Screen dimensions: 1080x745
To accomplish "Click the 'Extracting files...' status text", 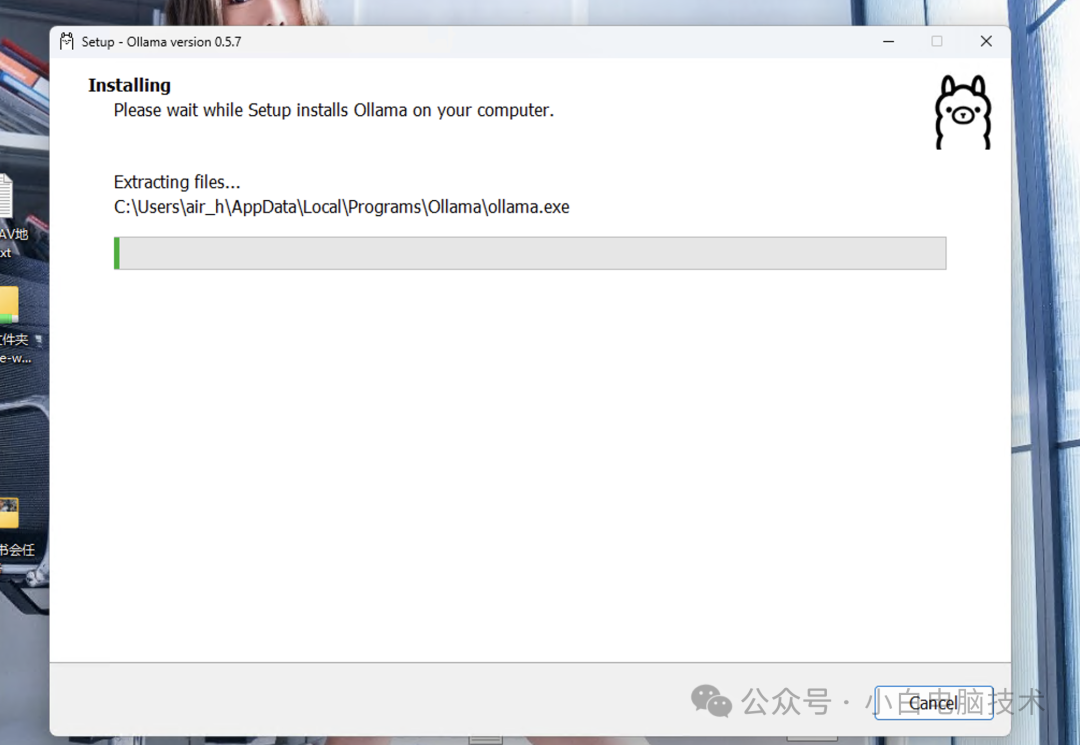I will click(x=177, y=182).
